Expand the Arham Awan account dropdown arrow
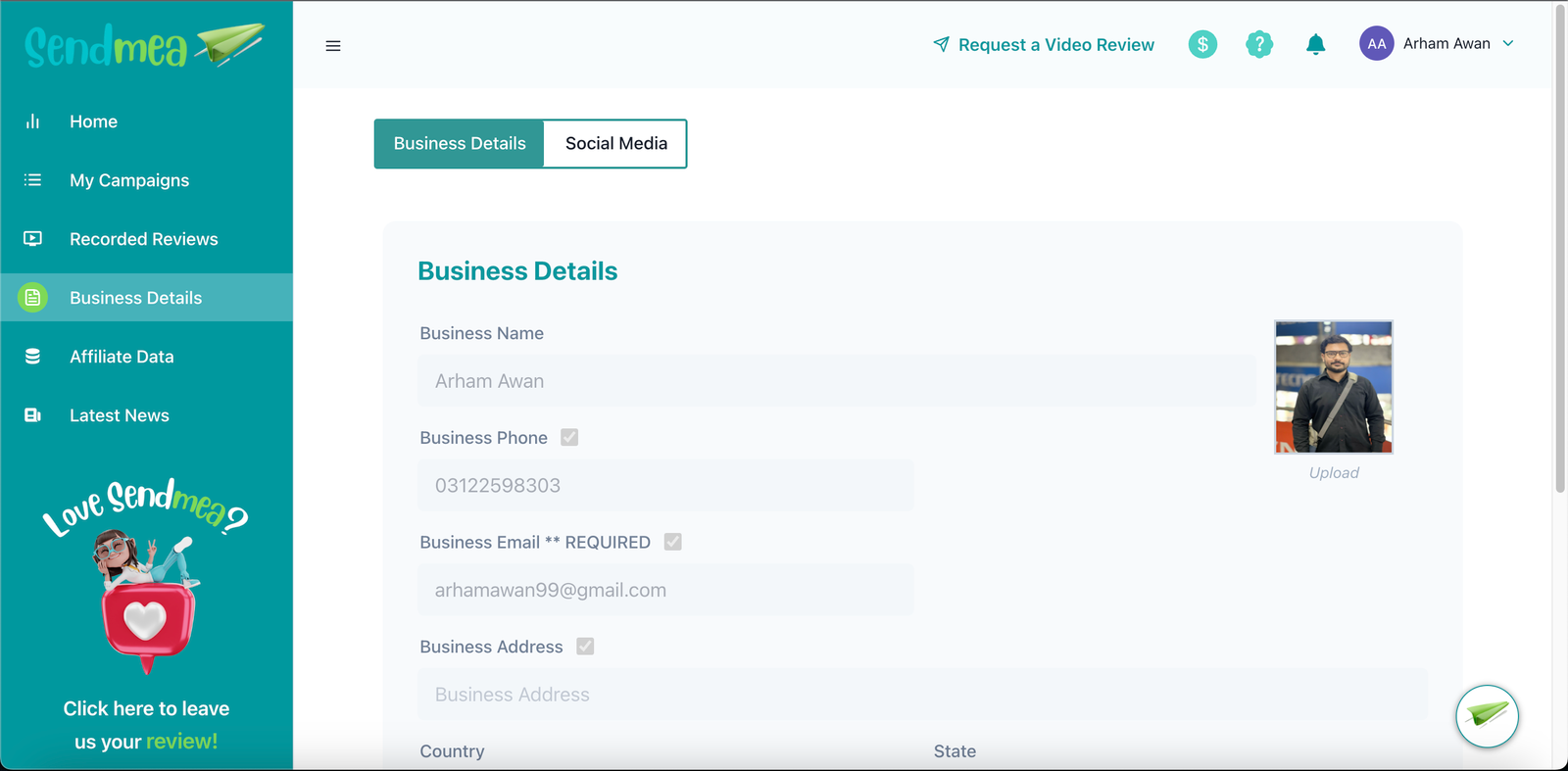 pyautogui.click(x=1508, y=44)
